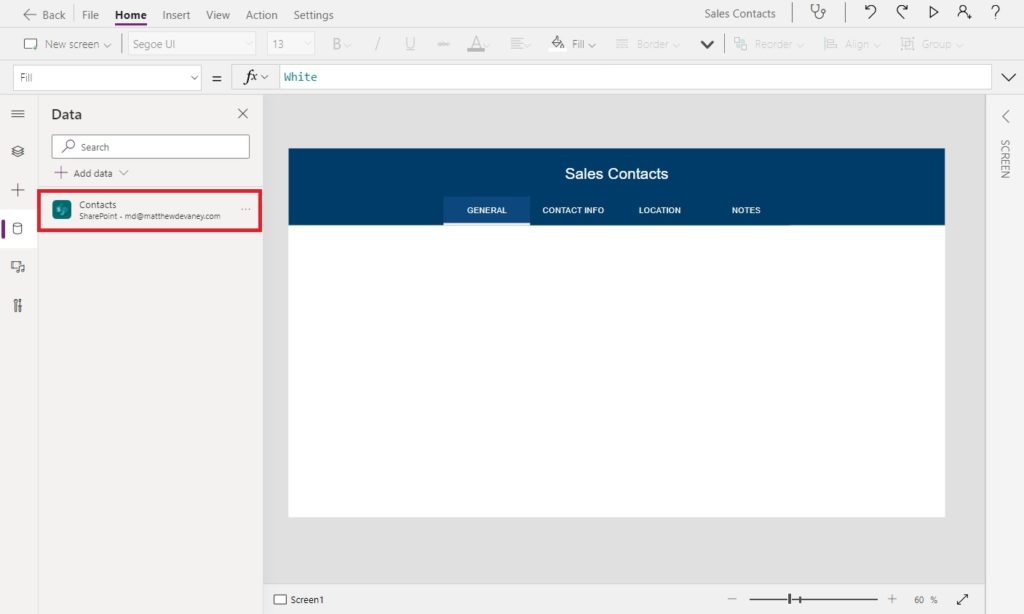The image size is (1024, 614).
Task: Open the Settings menu
Action: pyautogui.click(x=313, y=14)
